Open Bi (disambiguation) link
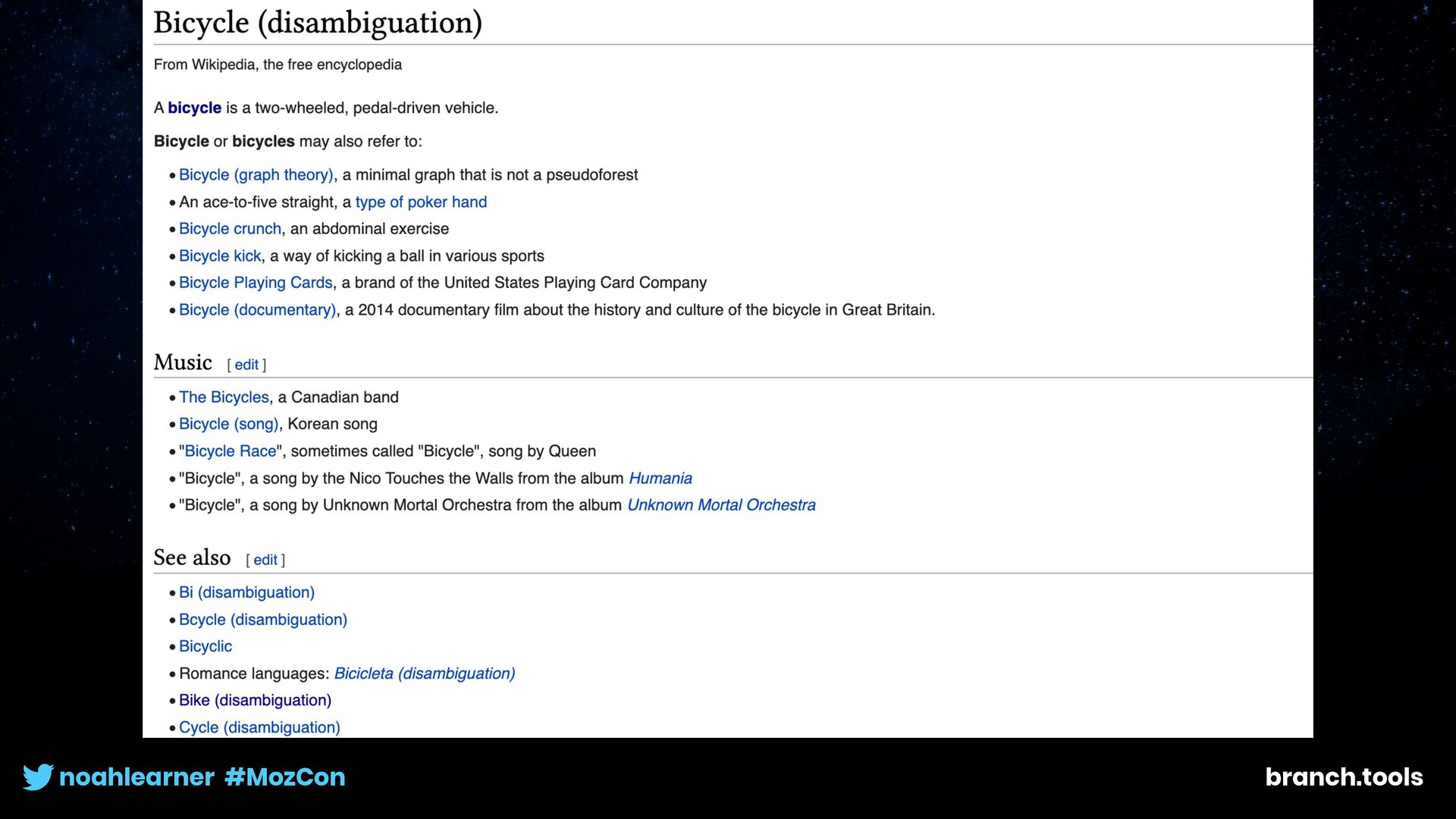This screenshot has width=1456, height=819. [x=246, y=592]
